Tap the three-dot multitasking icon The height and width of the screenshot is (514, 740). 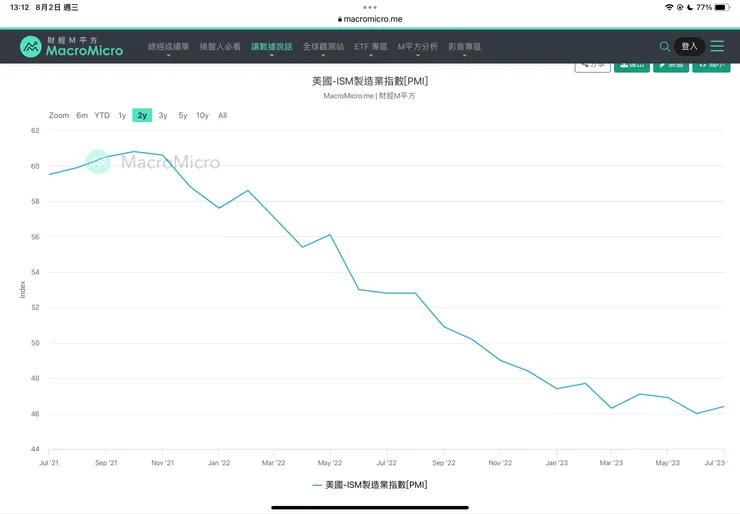click(x=370, y=7)
